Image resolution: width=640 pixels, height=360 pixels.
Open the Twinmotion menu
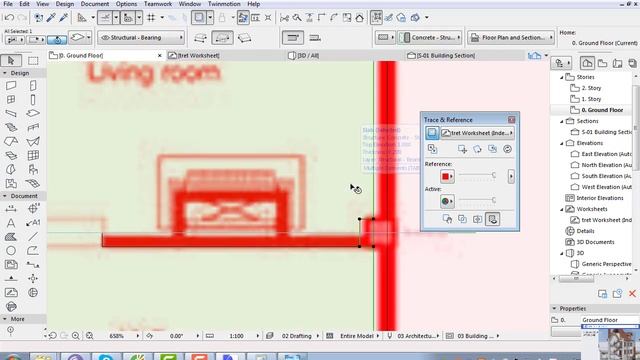tap(224, 4)
